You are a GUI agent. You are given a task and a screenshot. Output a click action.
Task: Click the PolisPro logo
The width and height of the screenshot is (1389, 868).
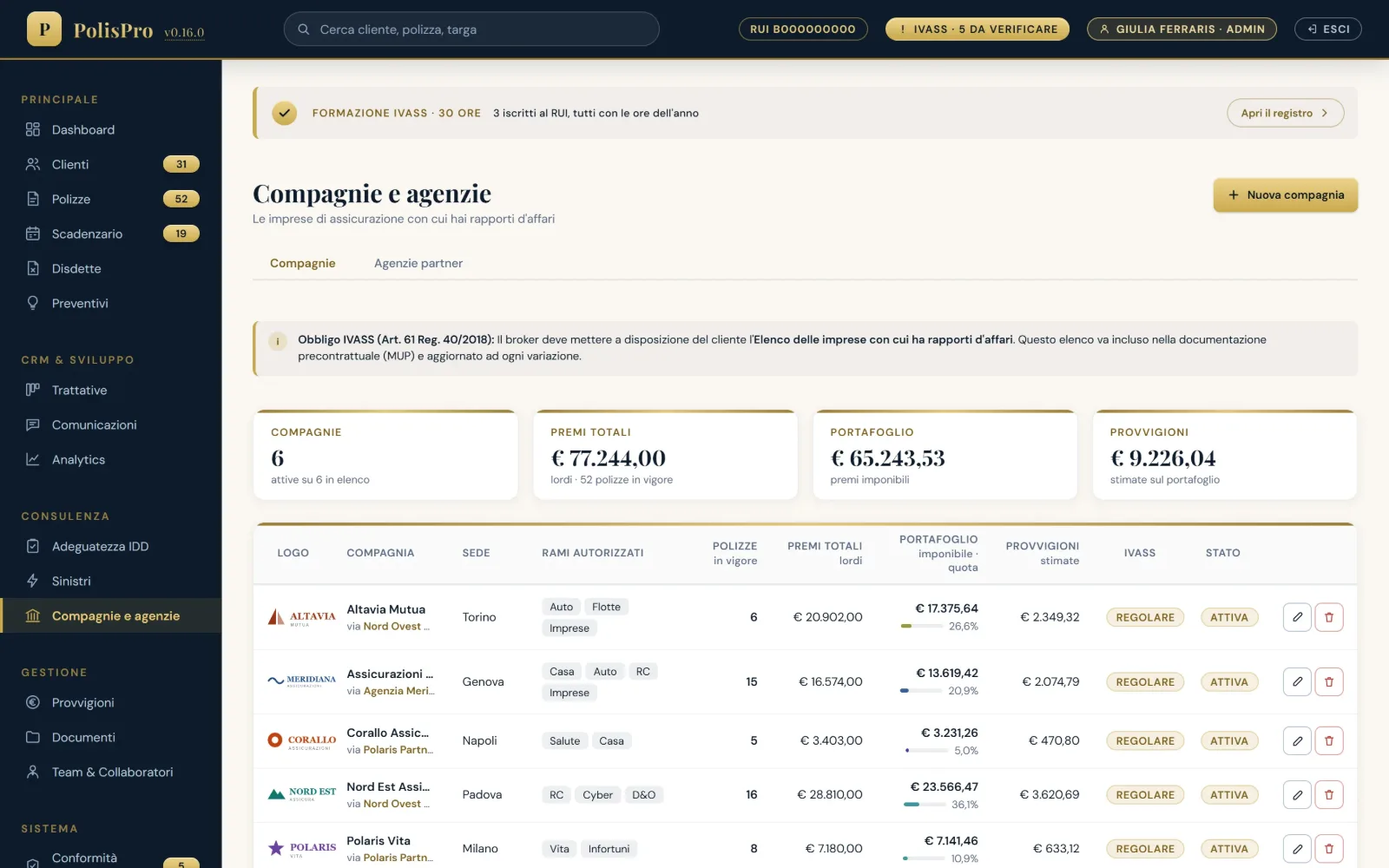[44, 29]
